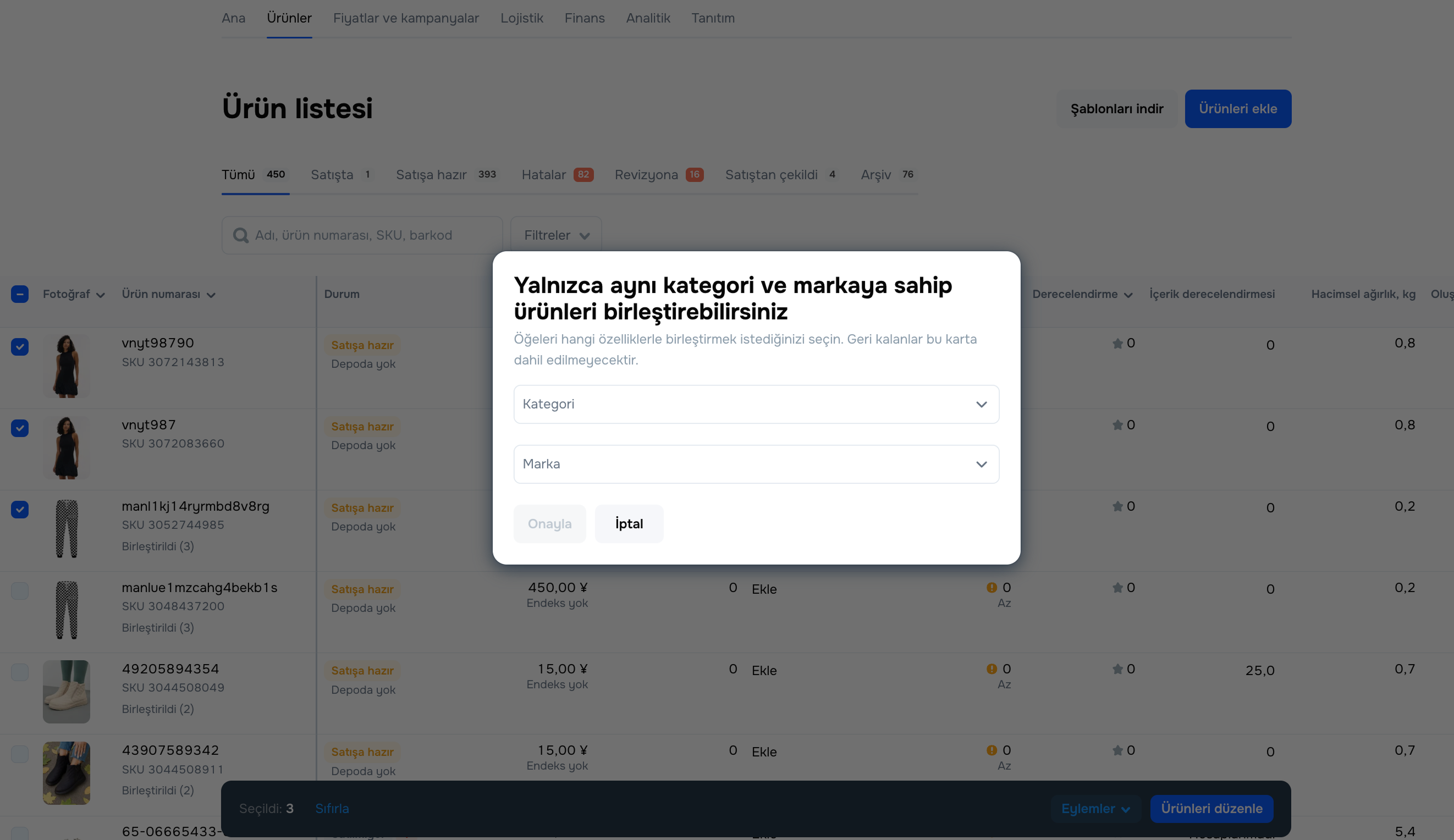Click the orange warning icon in 49205894354 row
The image size is (1454, 840).
992,668
